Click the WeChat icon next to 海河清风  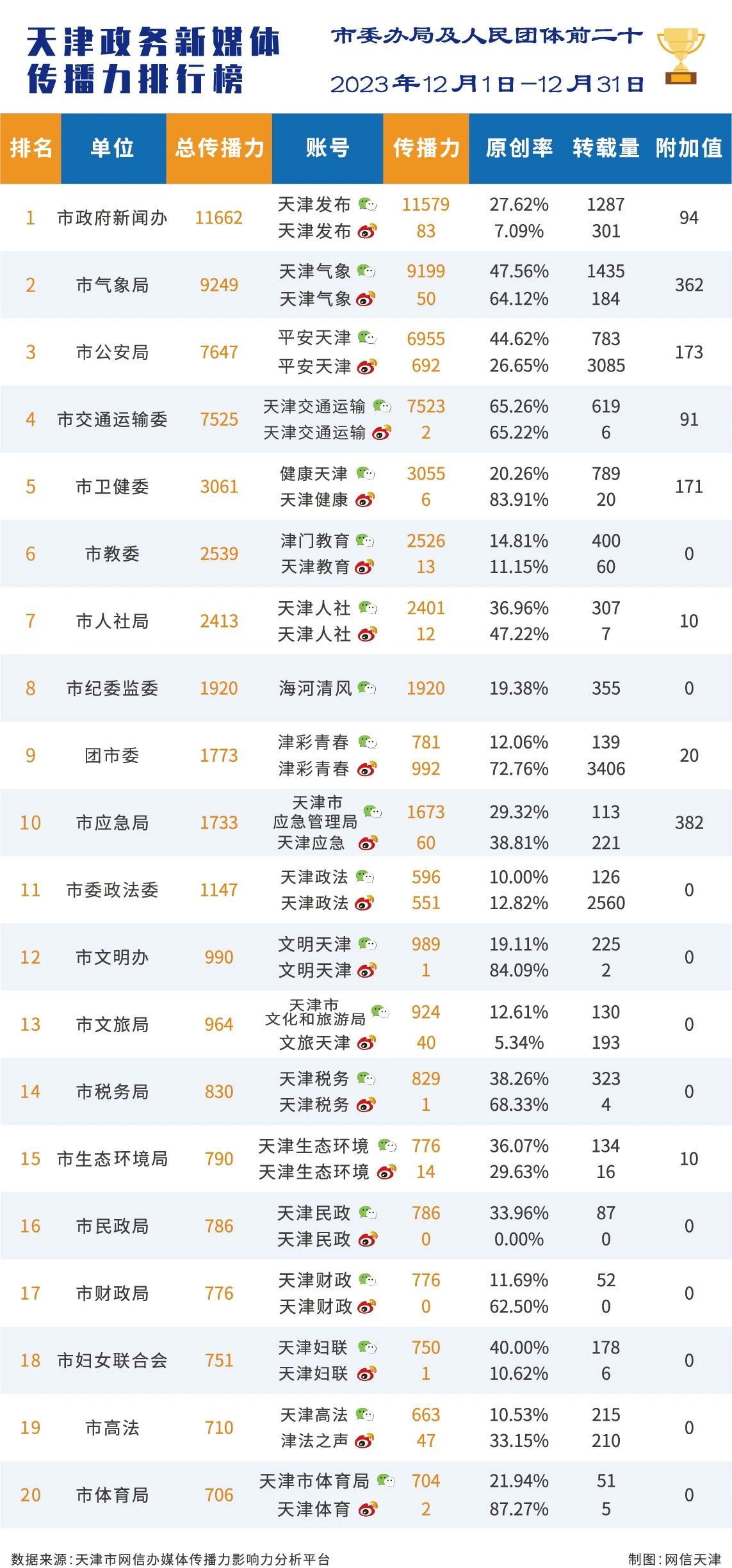(367, 688)
